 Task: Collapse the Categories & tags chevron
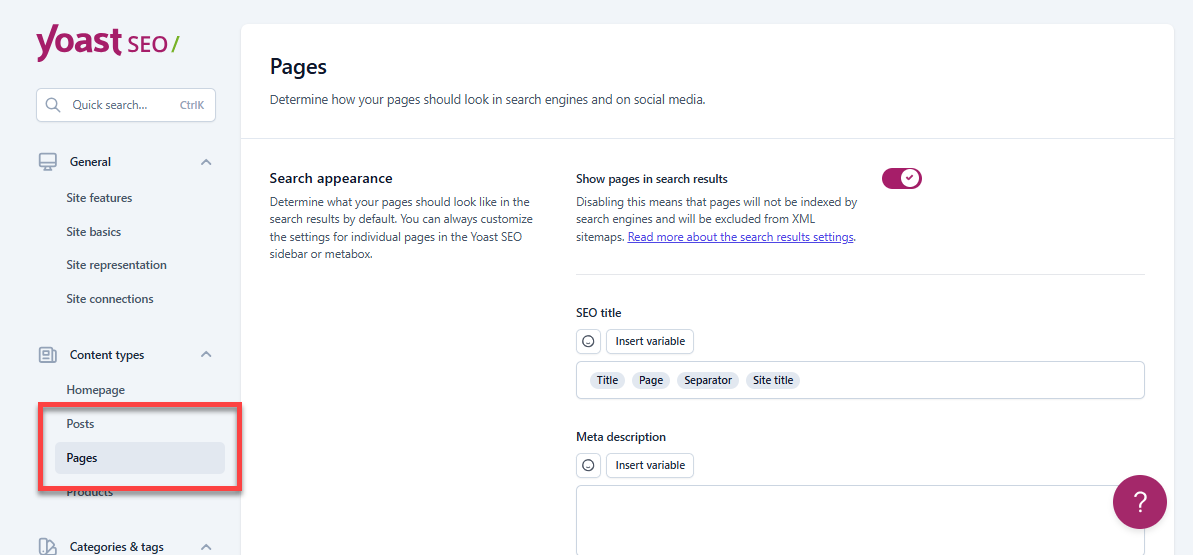pyautogui.click(x=206, y=547)
